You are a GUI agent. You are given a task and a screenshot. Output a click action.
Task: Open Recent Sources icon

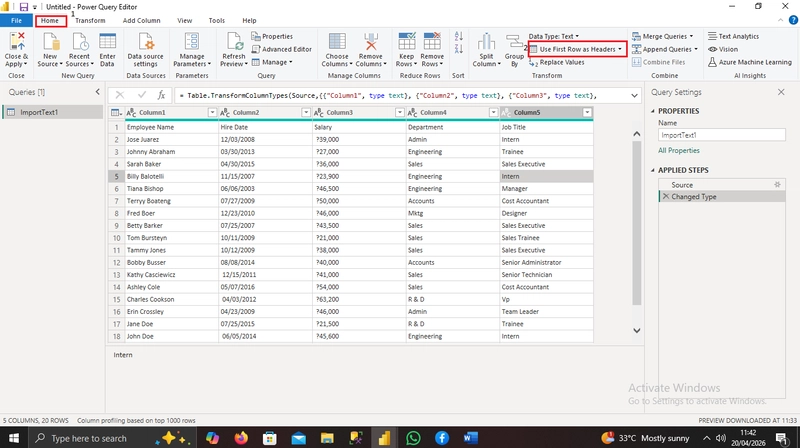(x=79, y=42)
